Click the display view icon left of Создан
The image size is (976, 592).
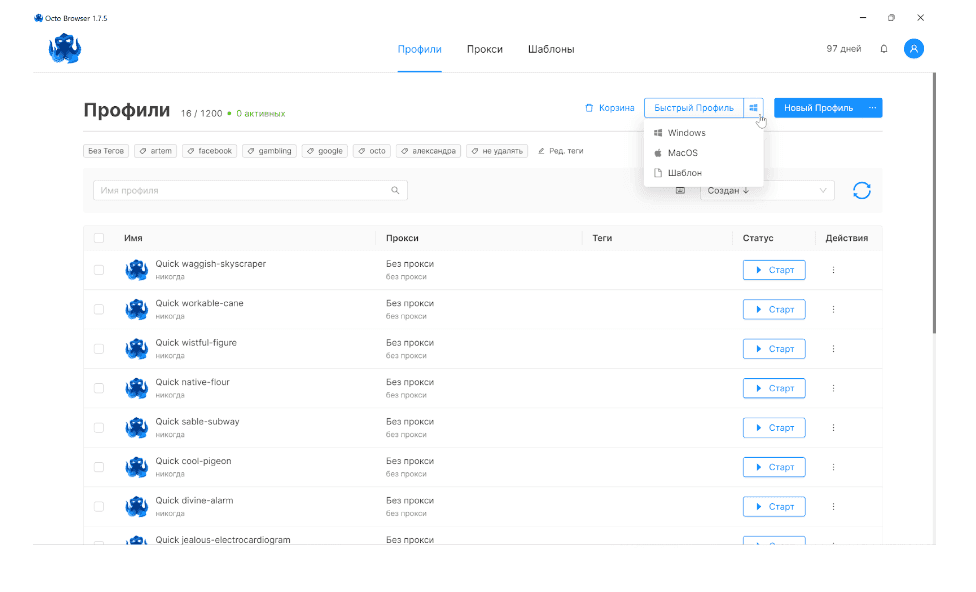tap(680, 190)
